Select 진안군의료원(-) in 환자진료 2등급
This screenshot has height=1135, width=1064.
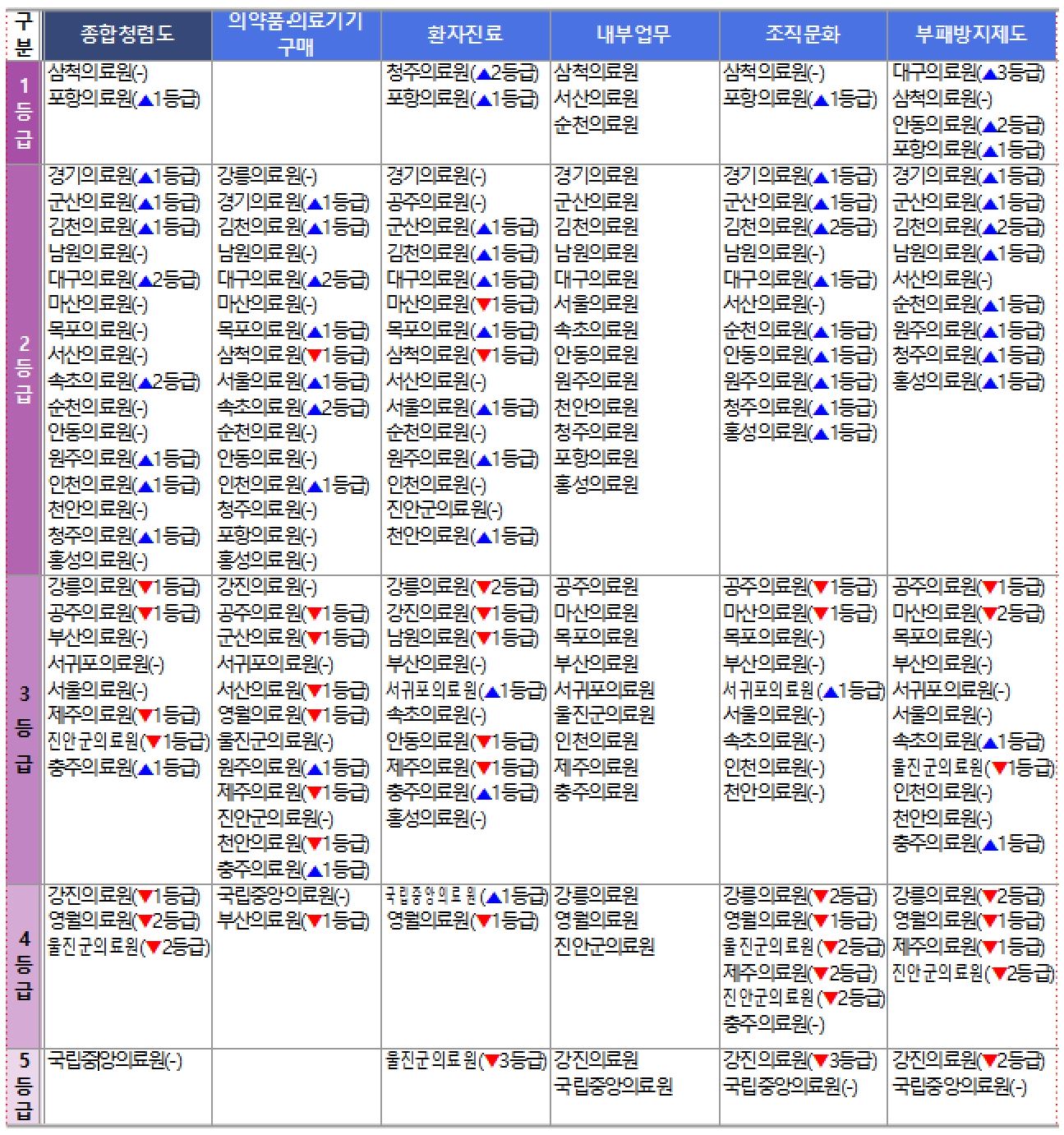444,510
